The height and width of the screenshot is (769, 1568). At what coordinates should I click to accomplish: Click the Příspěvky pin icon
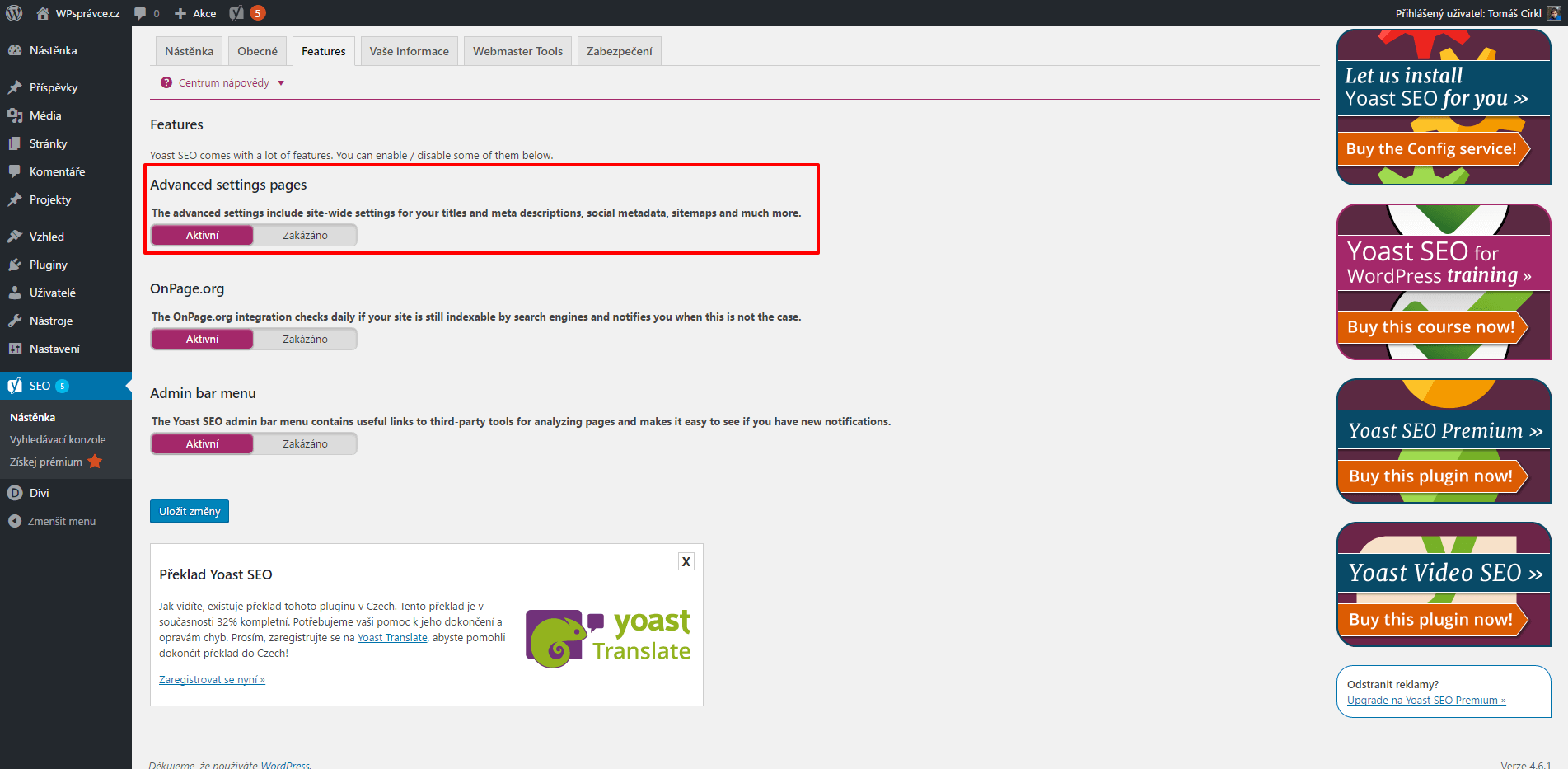coord(15,87)
